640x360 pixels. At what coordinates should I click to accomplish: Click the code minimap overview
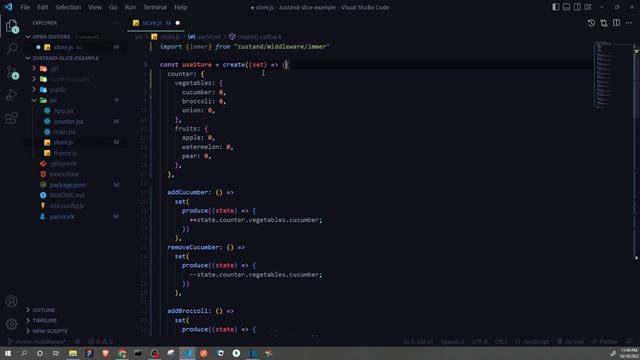click(x=603, y=74)
